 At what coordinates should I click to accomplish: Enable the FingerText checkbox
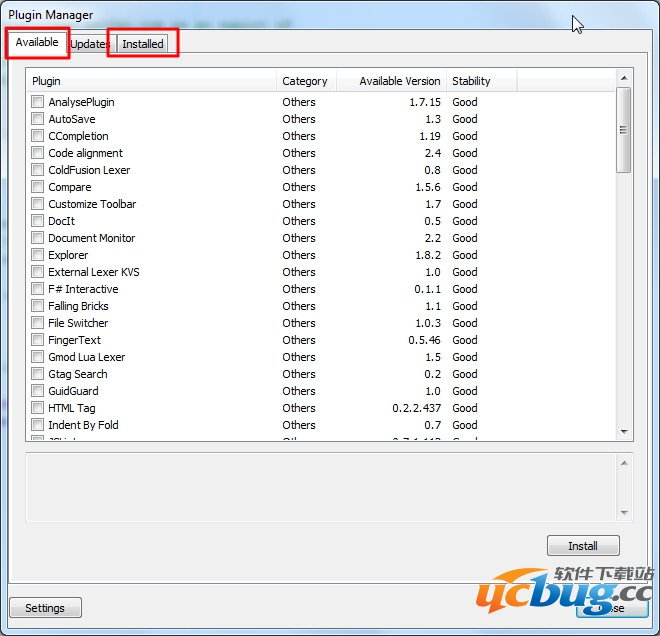pyautogui.click(x=37, y=340)
